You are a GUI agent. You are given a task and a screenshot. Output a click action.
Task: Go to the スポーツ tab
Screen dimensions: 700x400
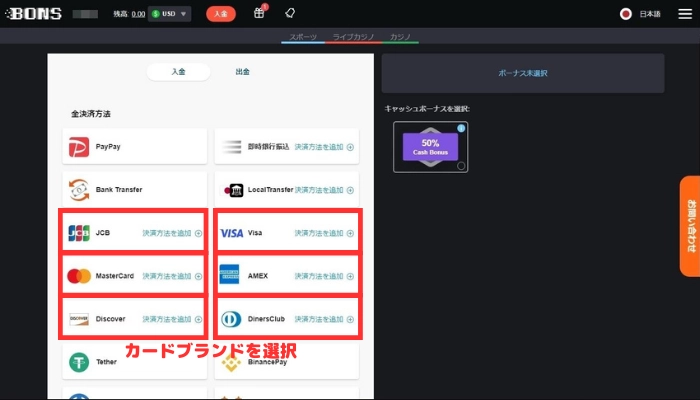(303, 37)
